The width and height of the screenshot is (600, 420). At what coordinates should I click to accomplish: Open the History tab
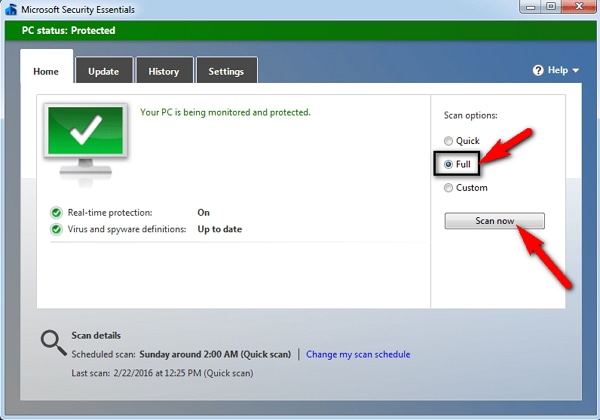[164, 70]
